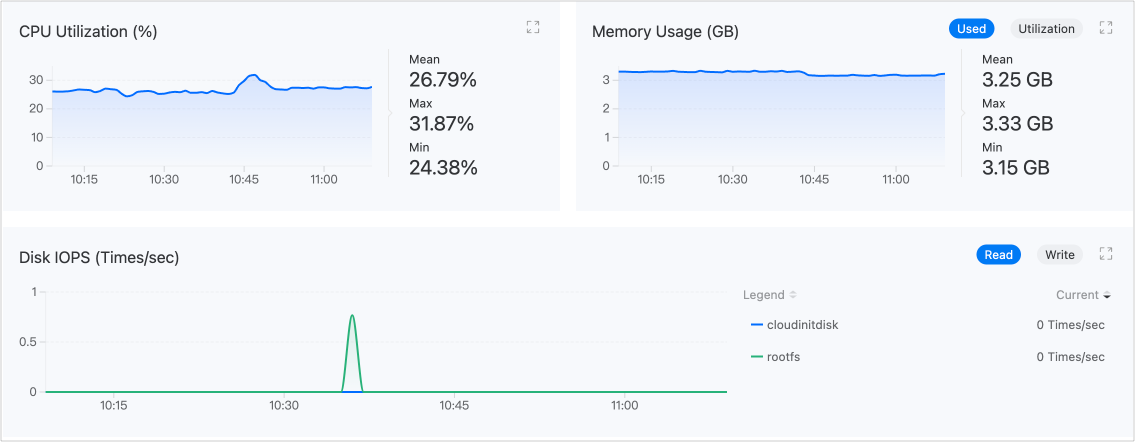Click the Memory Mean value 3.25 GB
Screen dimensions: 1135x442
coord(1017,80)
